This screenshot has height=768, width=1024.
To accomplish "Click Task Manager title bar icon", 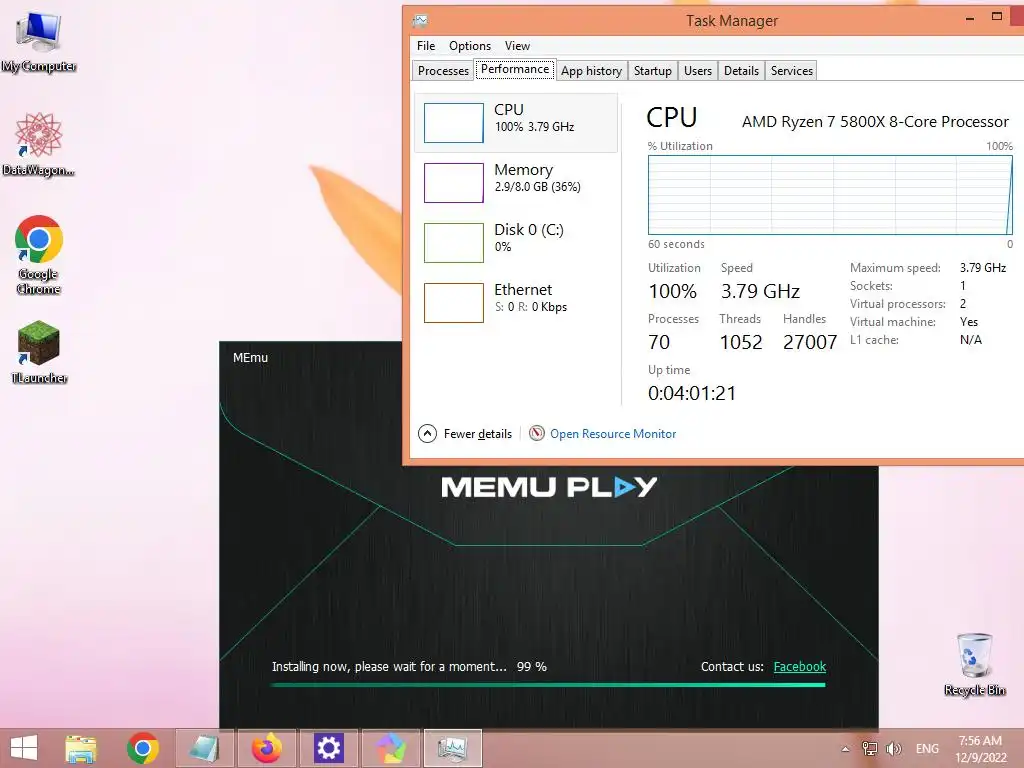I will [x=421, y=21].
